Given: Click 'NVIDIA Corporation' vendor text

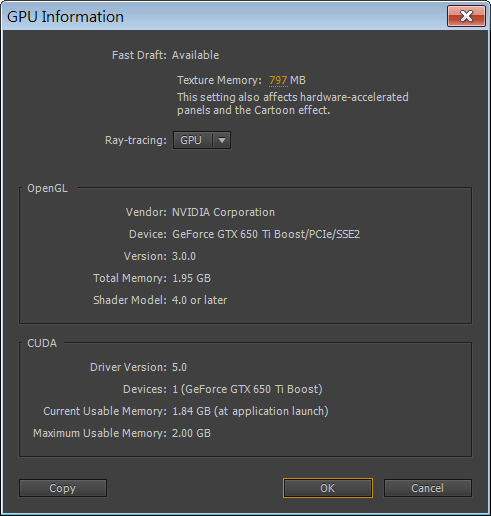Looking at the screenshot, I should point(223,212).
